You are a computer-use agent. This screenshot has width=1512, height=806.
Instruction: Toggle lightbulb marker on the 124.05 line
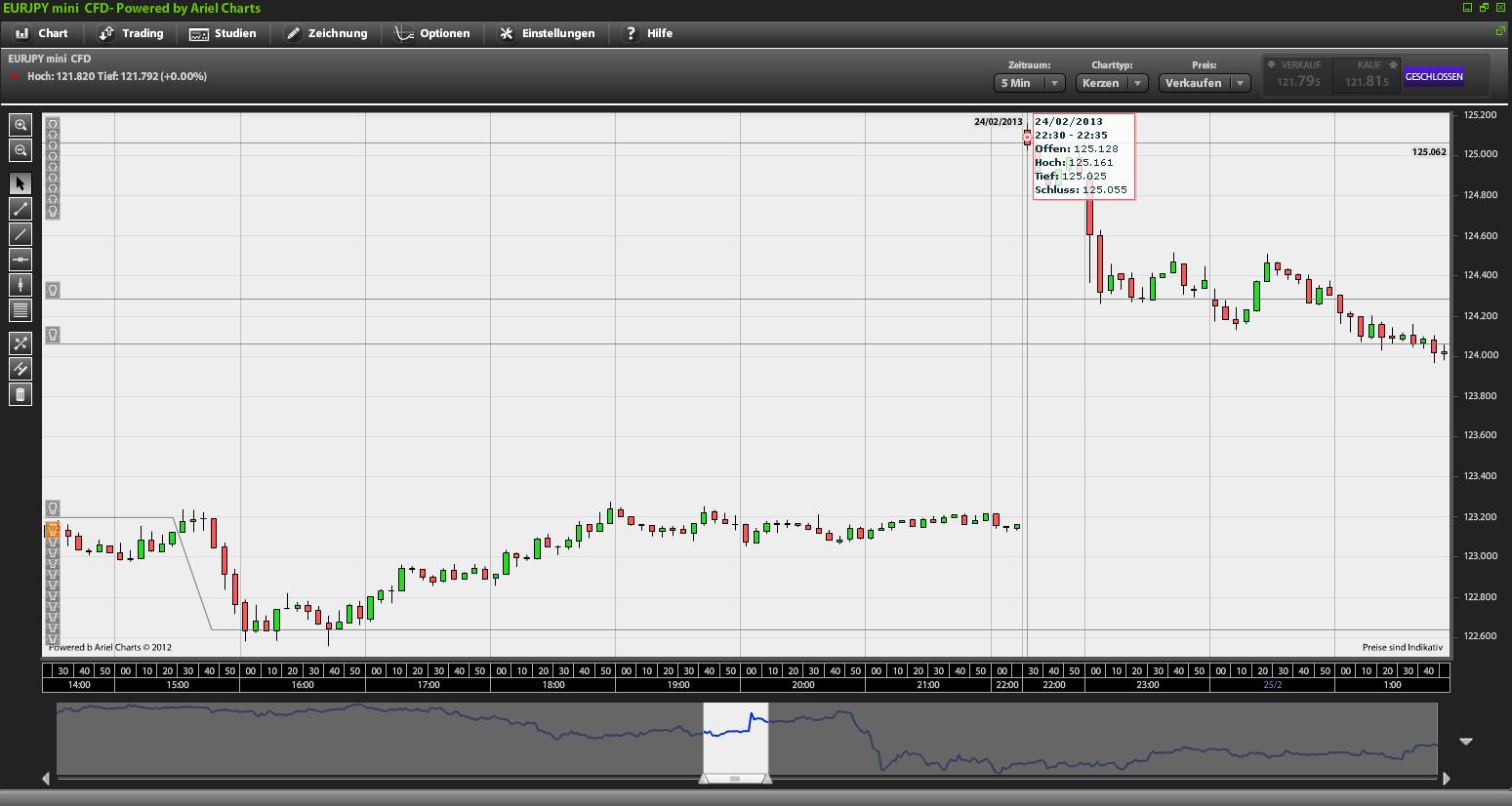pyautogui.click(x=53, y=335)
